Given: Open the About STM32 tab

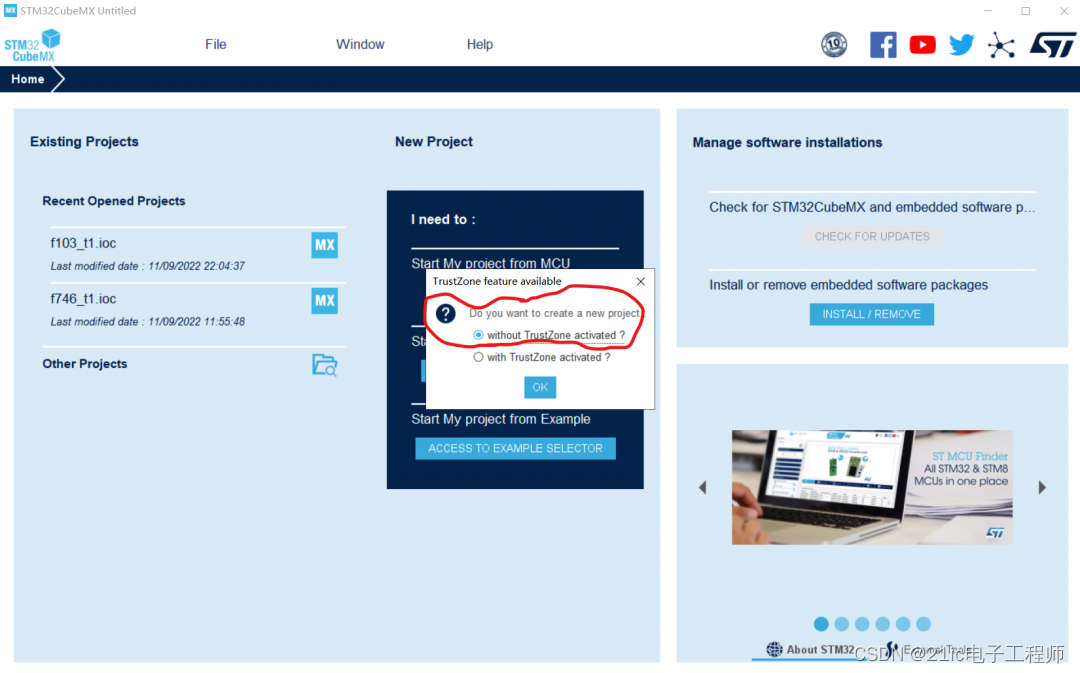Looking at the screenshot, I should click(811, 650).
